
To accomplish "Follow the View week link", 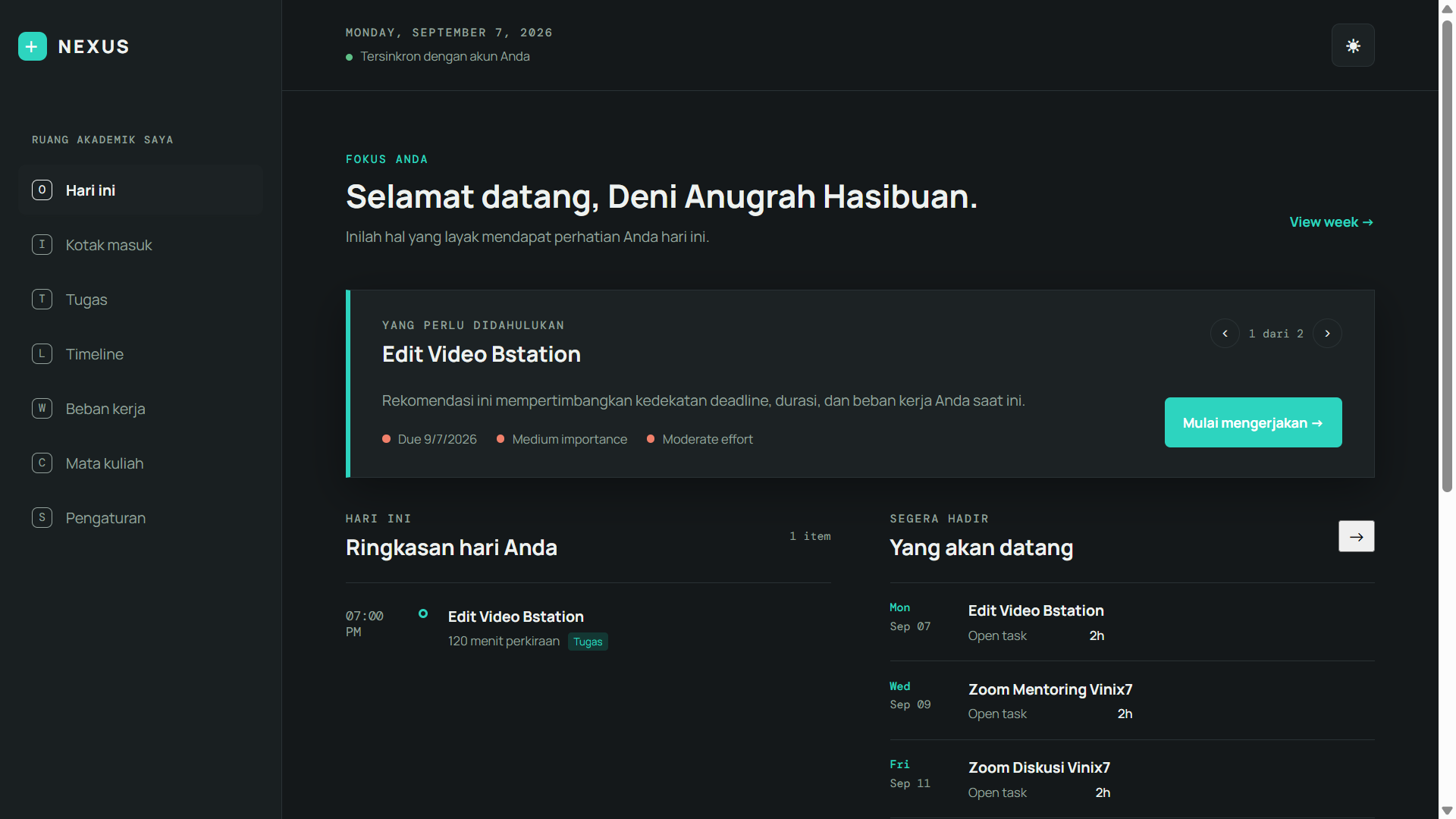I will point(1331,222).
